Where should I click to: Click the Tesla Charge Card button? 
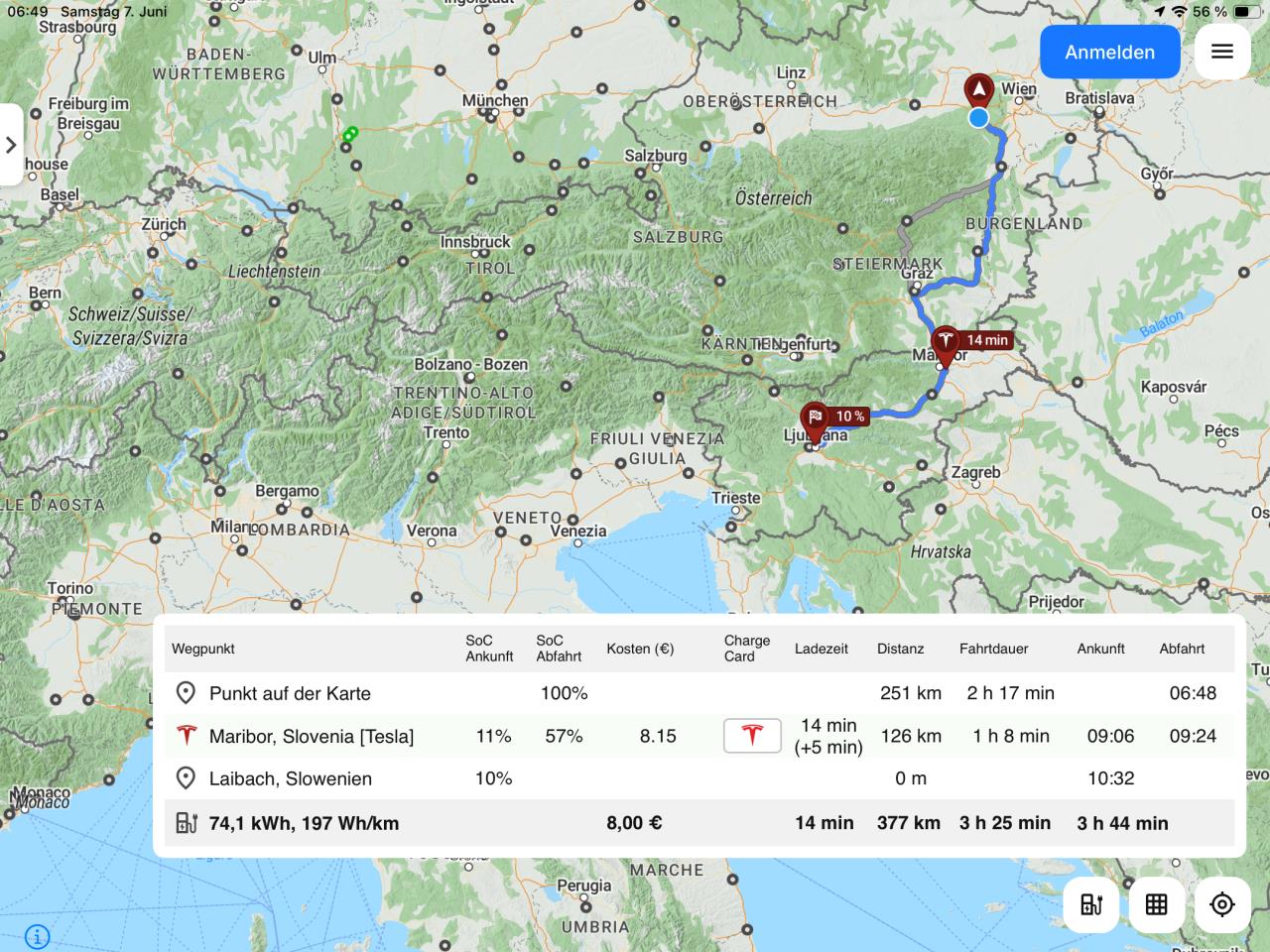752,736
